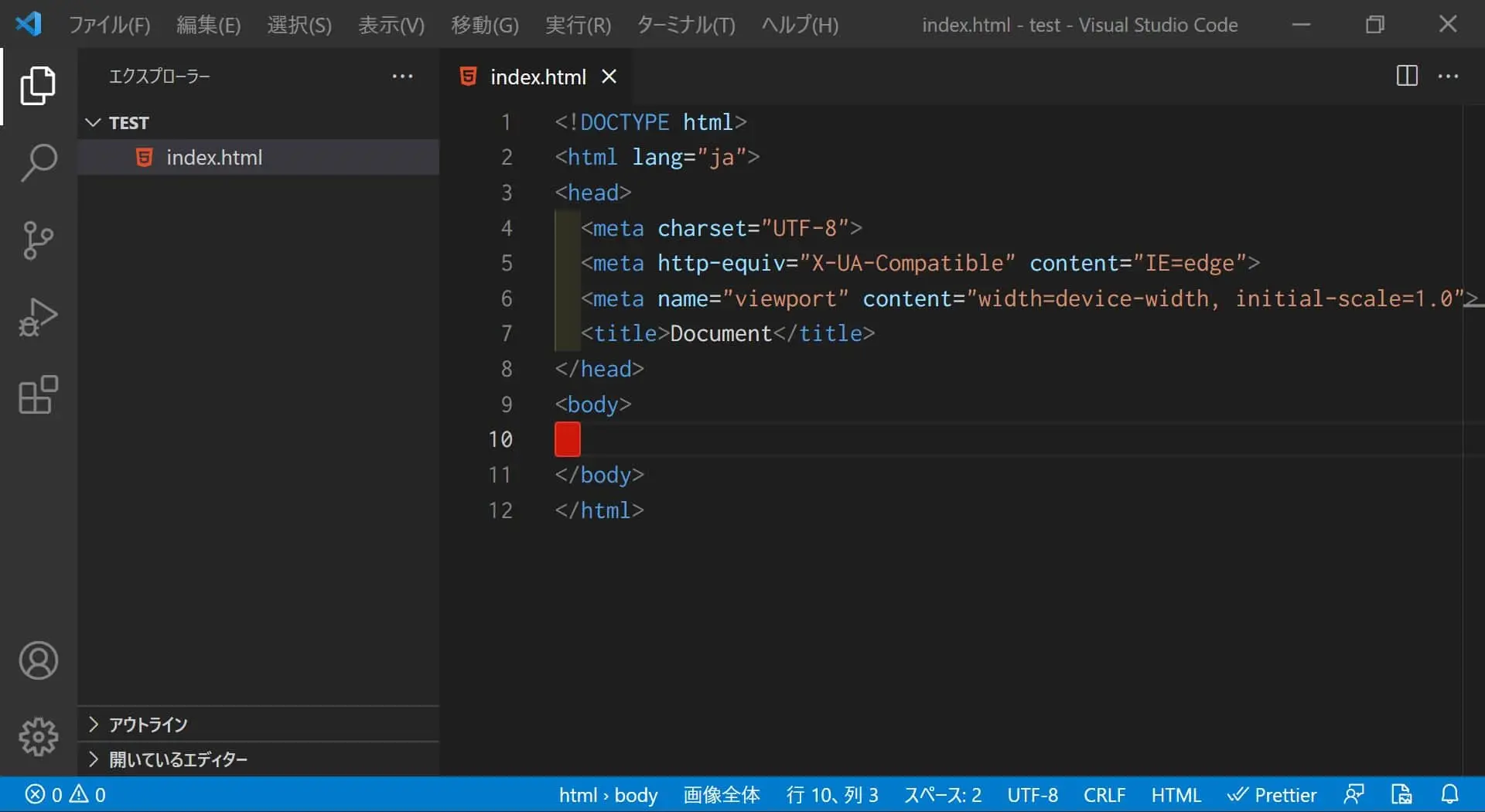The image size is (1485, 812).
Task: Open ファイル(F) menu
Action: coord(109,25)
